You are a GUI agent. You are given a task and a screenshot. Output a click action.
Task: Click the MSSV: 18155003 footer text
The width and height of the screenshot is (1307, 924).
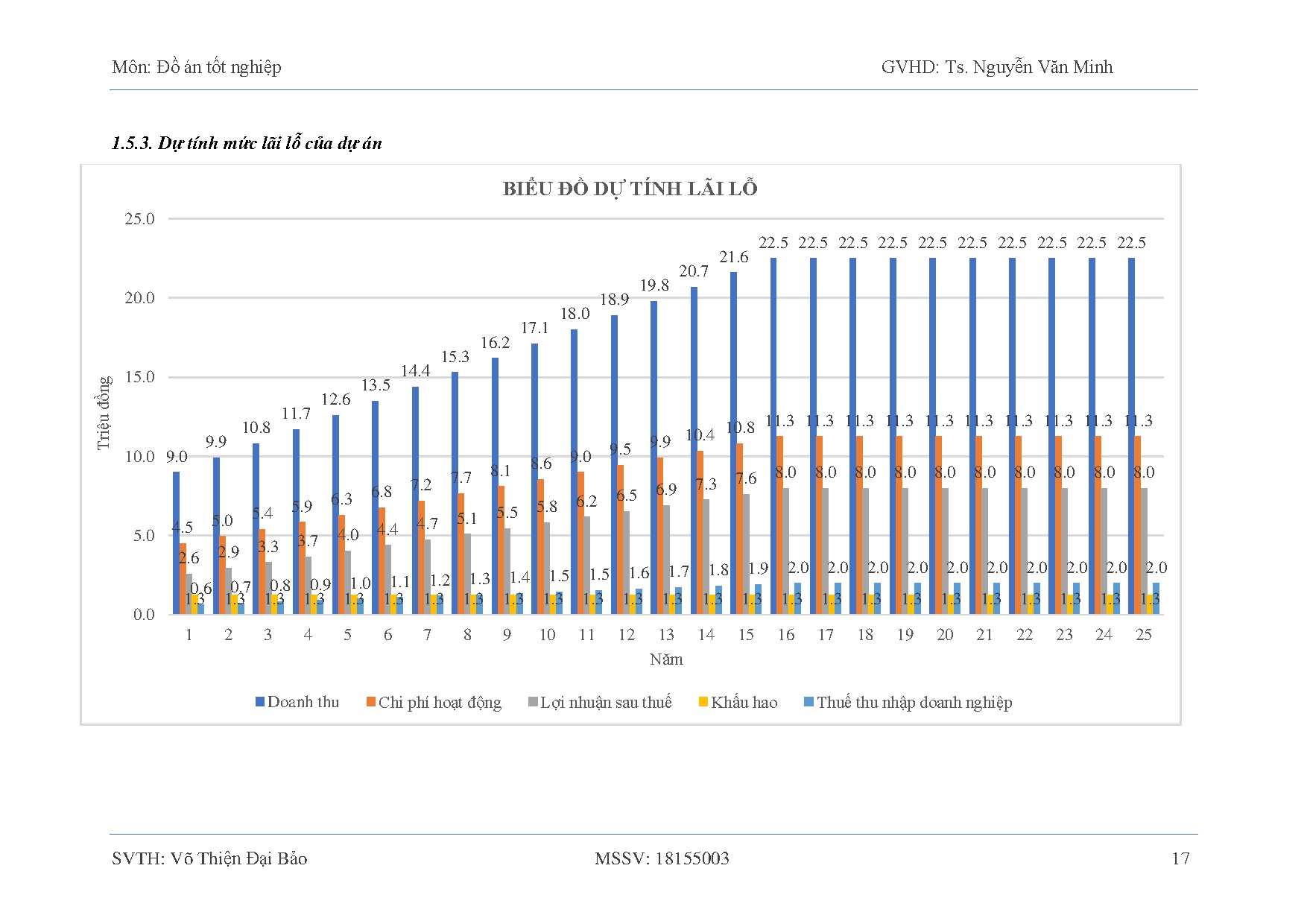click(x=662, y=858)
